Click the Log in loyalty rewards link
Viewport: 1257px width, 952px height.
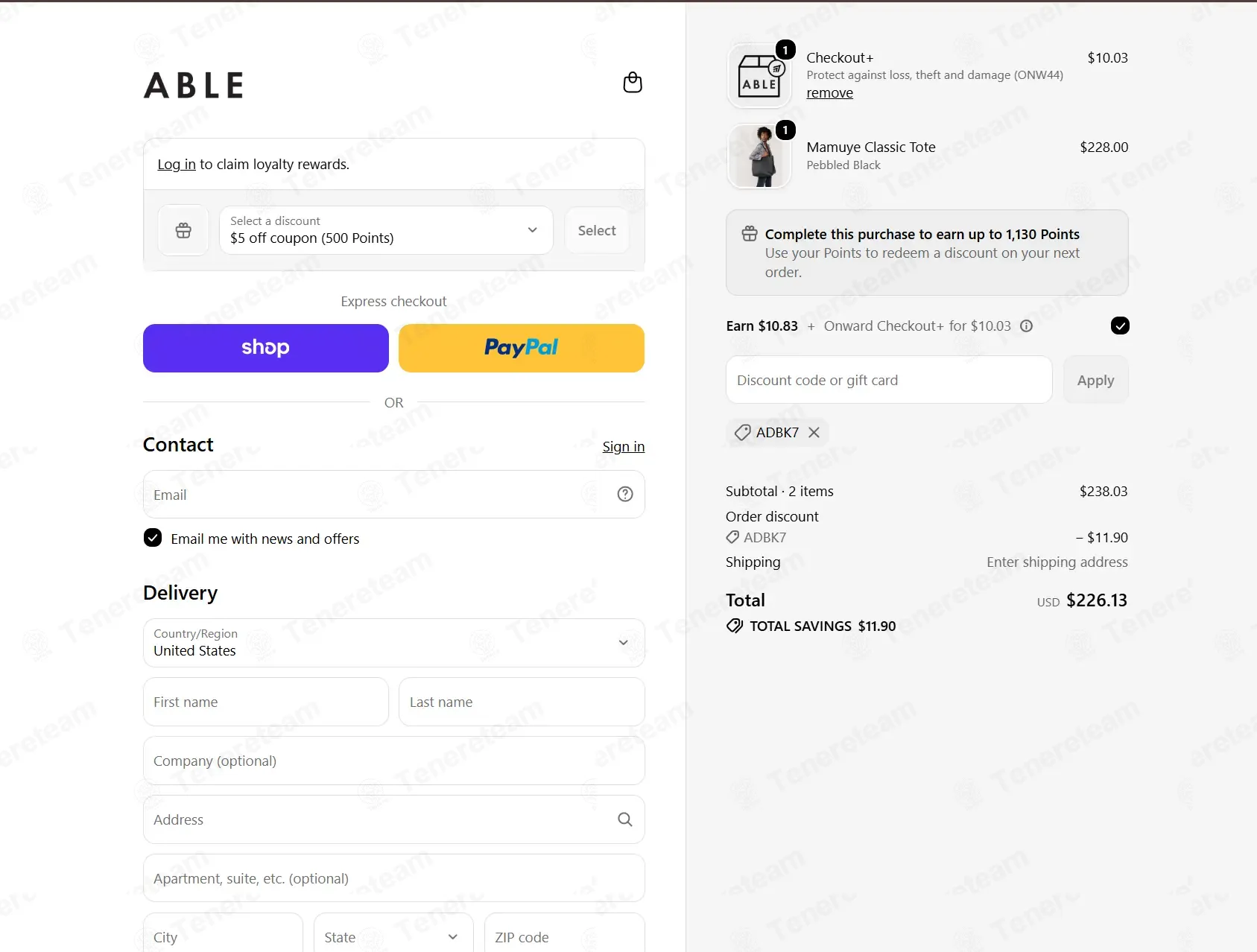tap(177, 165)
